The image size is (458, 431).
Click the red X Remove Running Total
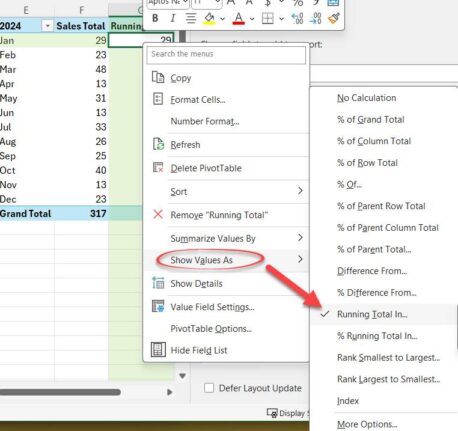click(x=158, y=214)
